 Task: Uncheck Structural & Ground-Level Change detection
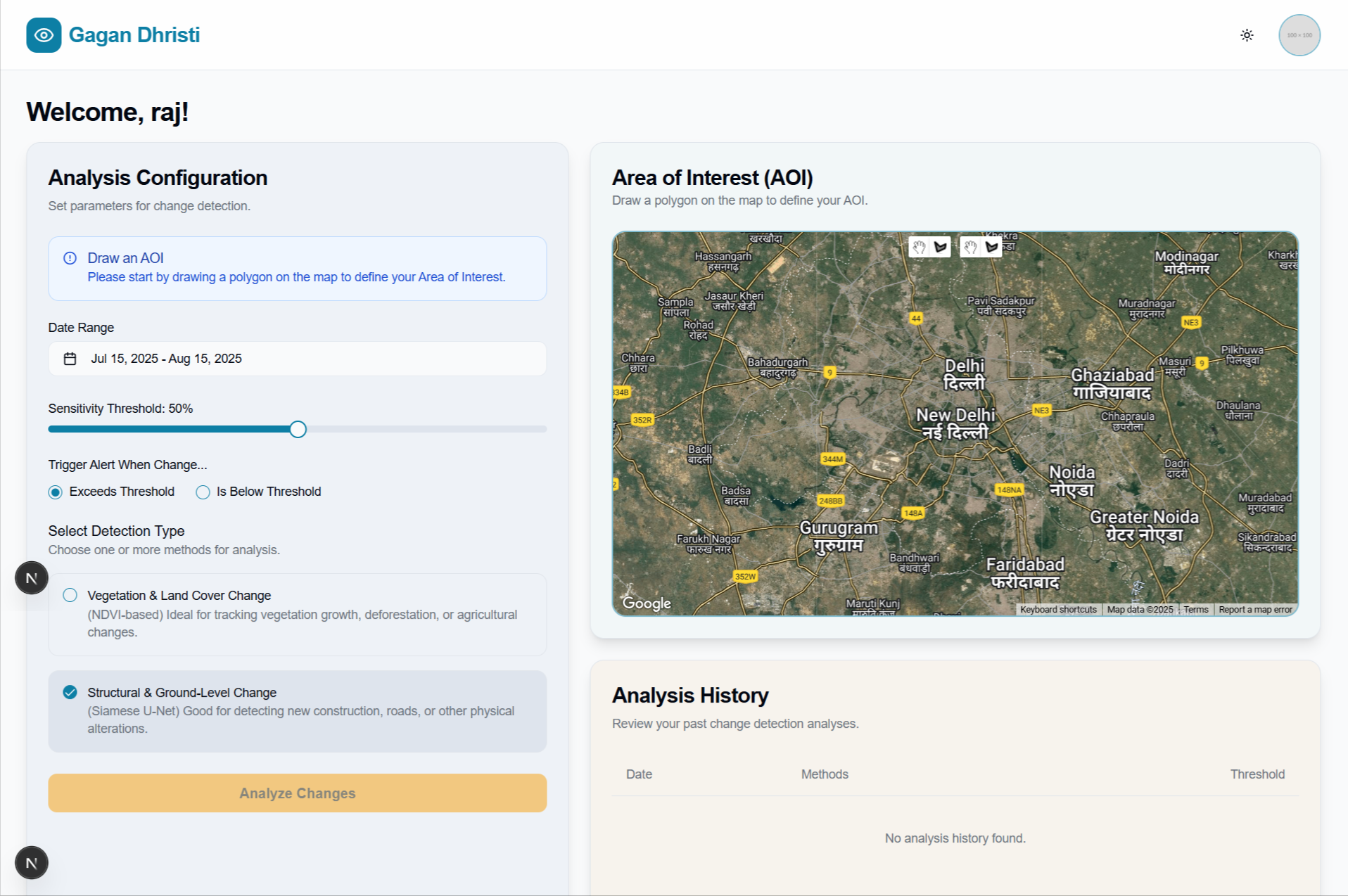coord(70,693)
